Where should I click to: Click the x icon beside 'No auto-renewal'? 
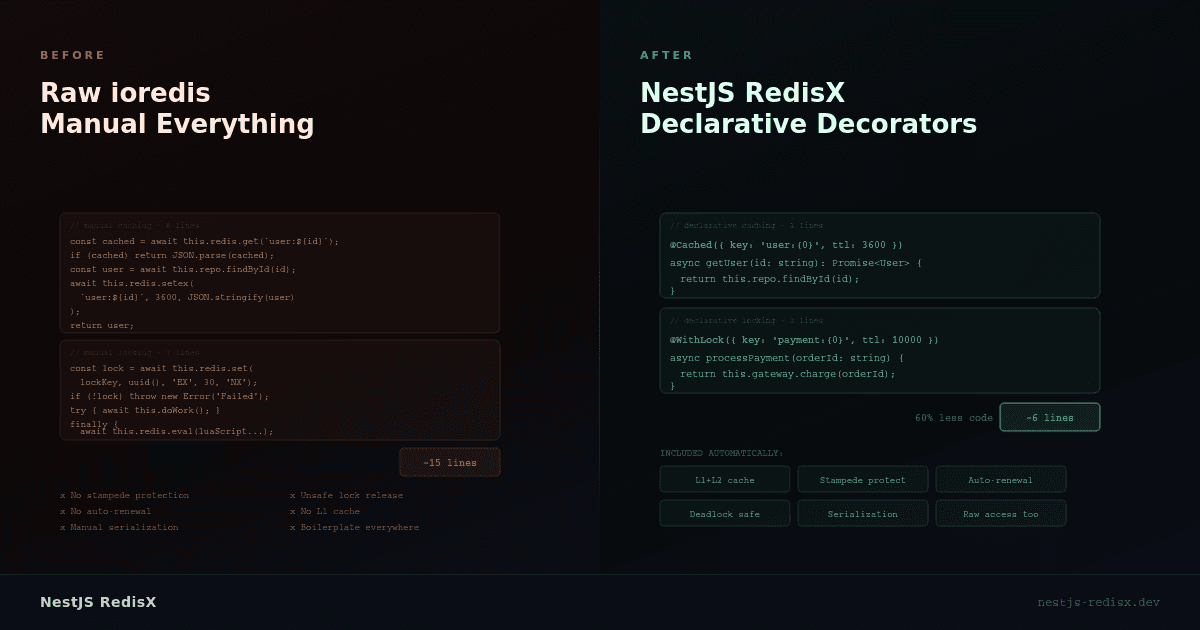point(62,511)
